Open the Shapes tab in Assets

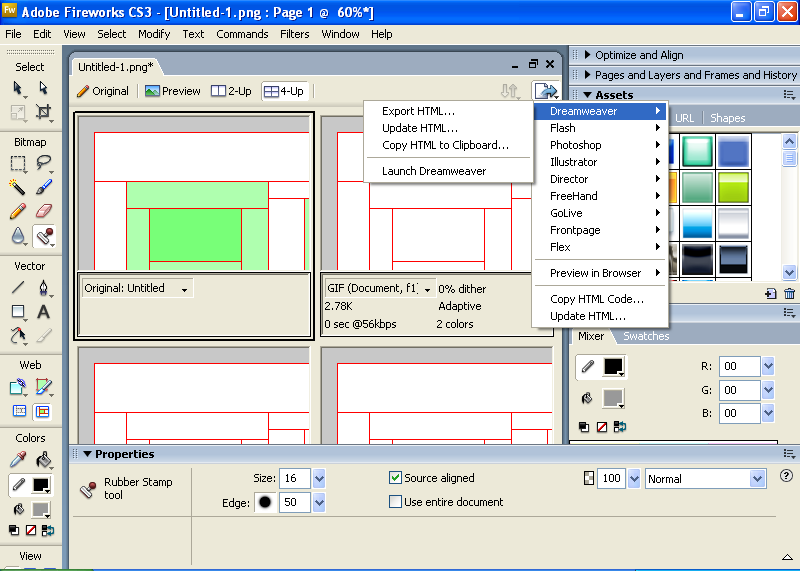pyautogui.click(x=728, y=118)
